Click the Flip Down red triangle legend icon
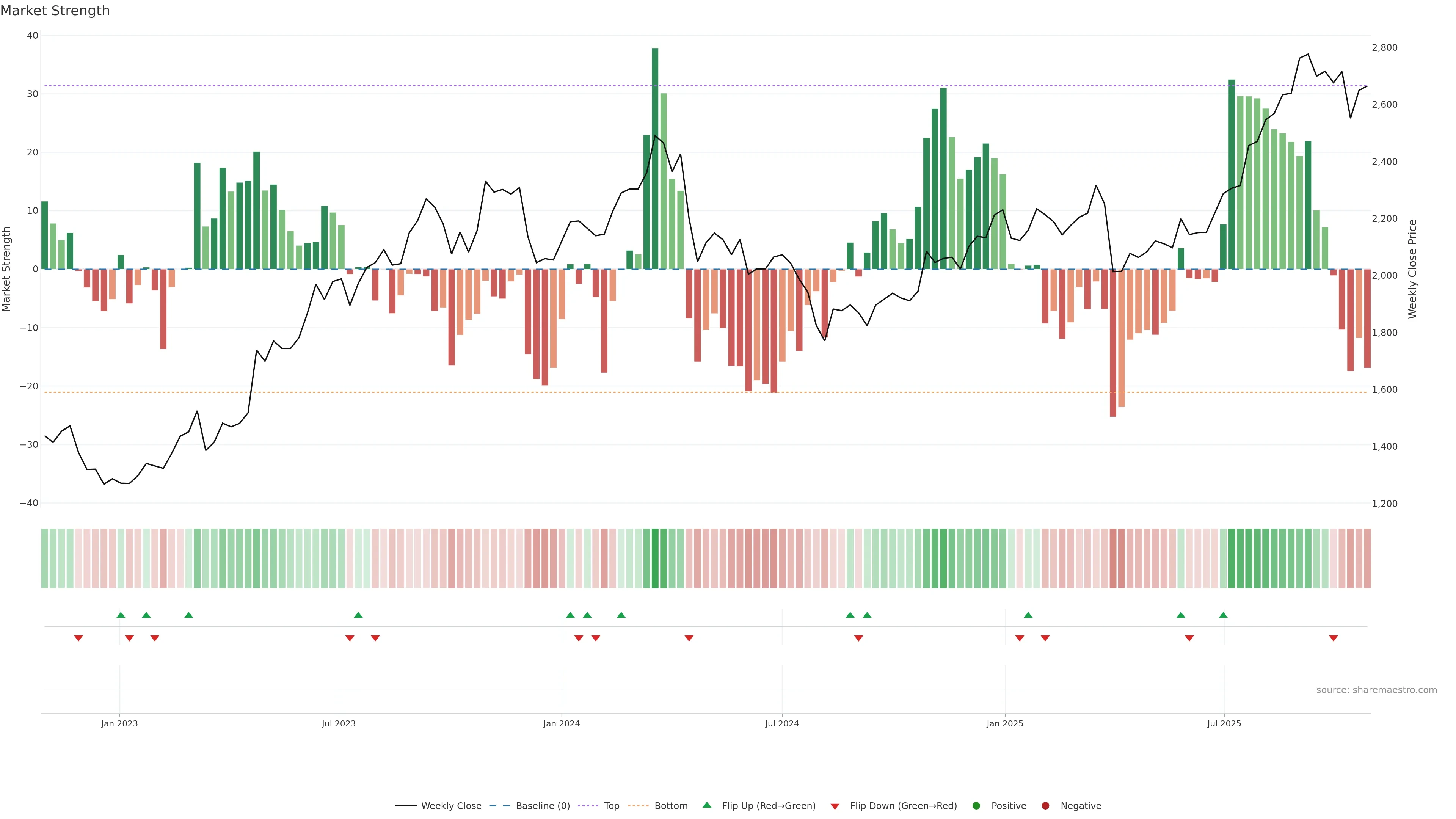Image resolution: width=1456 pixels, height=819 pixels. pos(835,806)
